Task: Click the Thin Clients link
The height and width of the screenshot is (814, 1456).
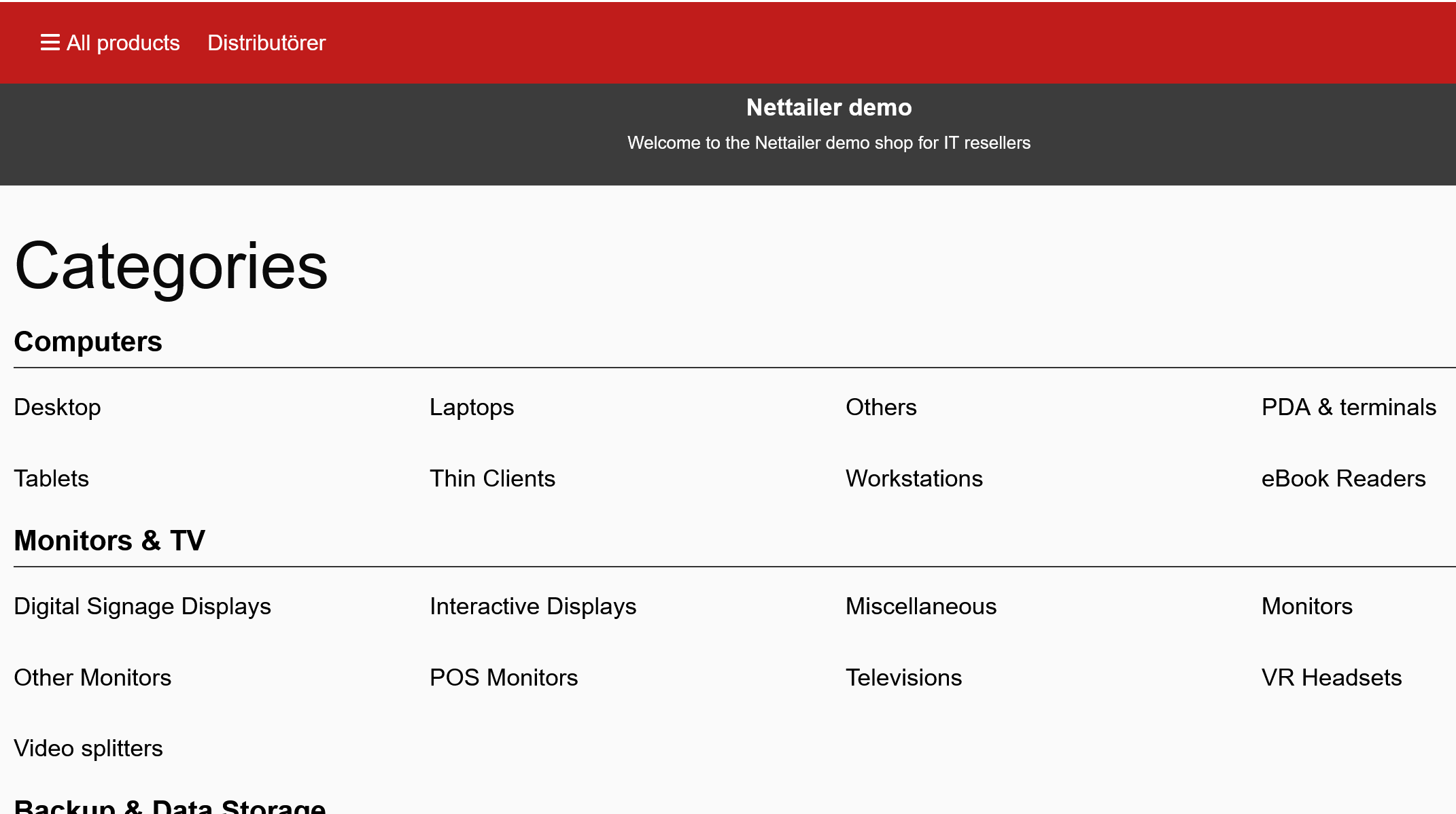Action: 492,478
